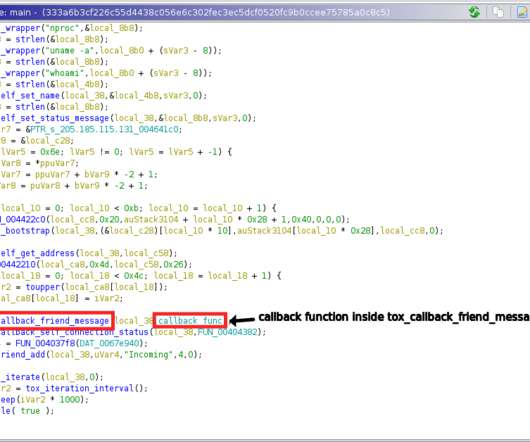Click the edit signature pencil icon

coord(523,12)
